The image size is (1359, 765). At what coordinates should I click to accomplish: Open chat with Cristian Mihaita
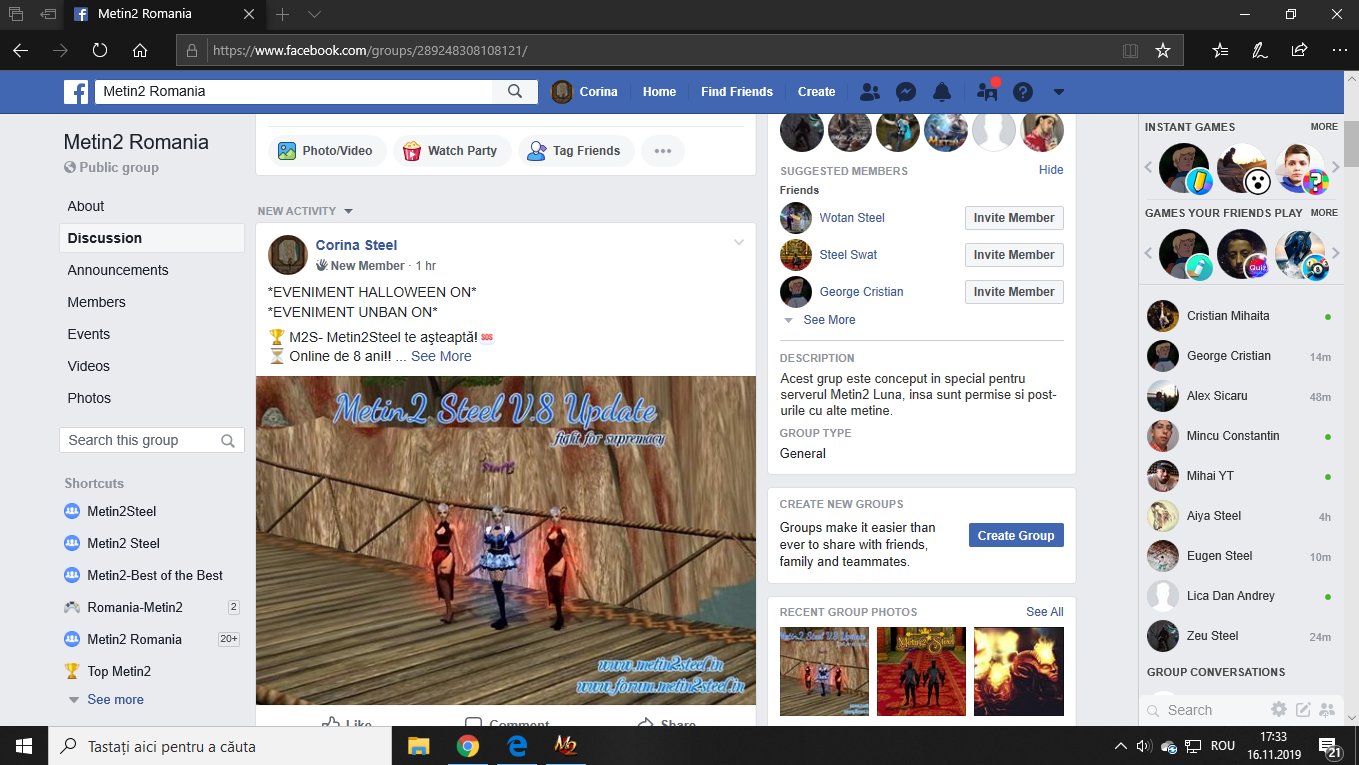[1240, 316]
